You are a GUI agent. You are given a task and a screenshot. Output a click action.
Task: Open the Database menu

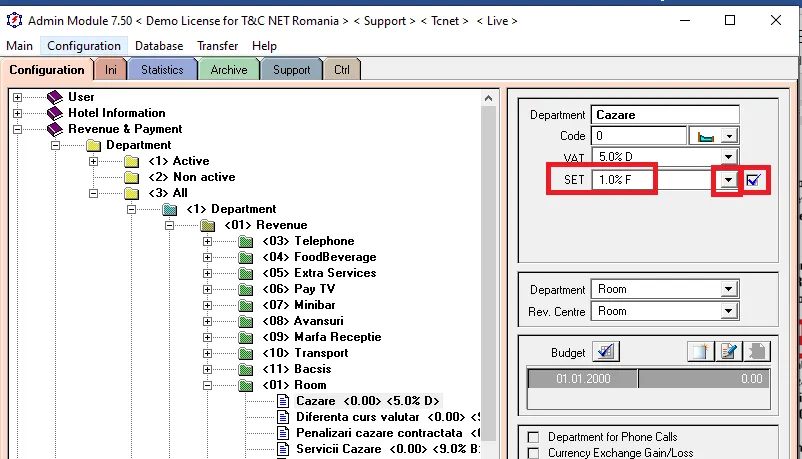coord(159,46)
